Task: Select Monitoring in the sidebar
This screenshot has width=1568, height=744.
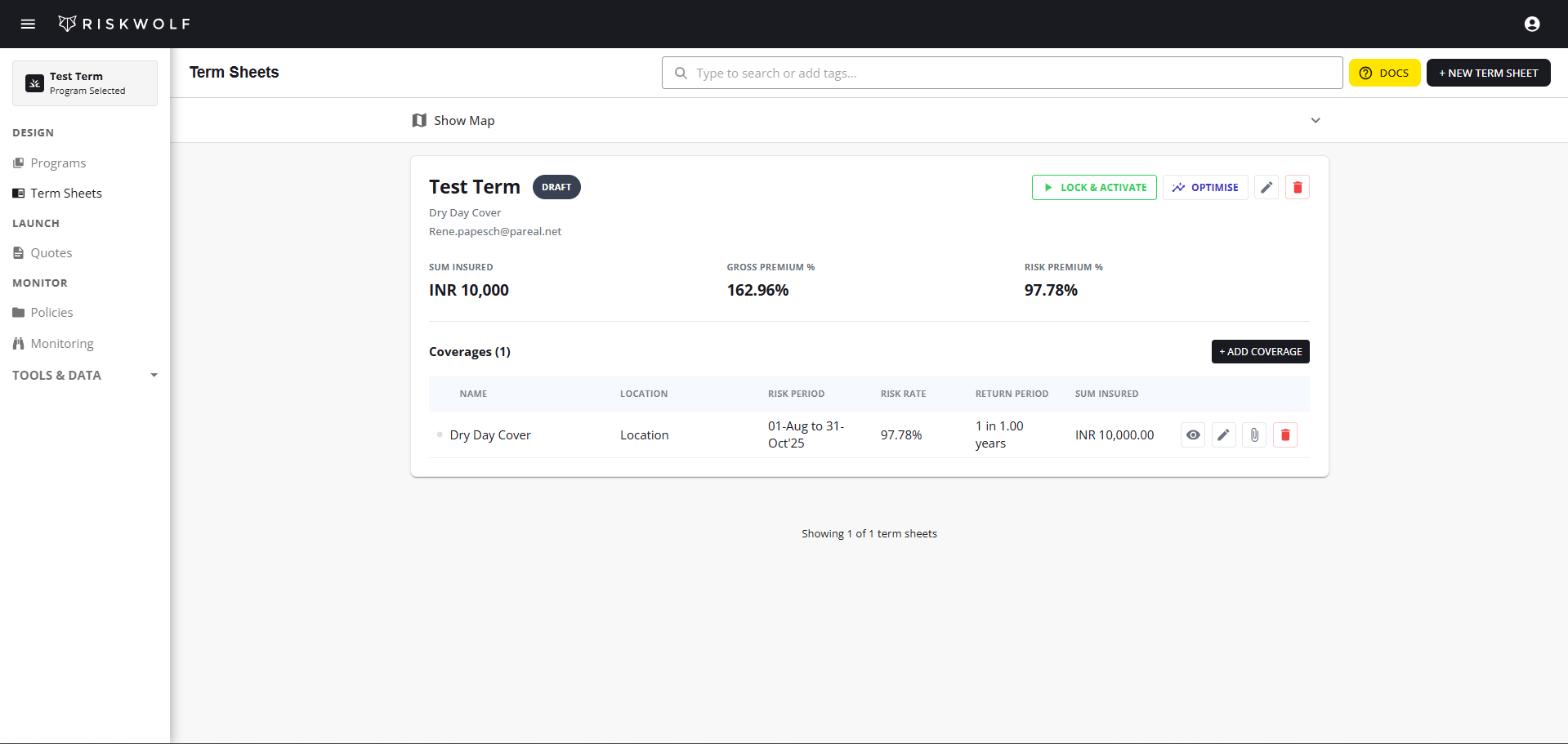Action: [60, 343]
